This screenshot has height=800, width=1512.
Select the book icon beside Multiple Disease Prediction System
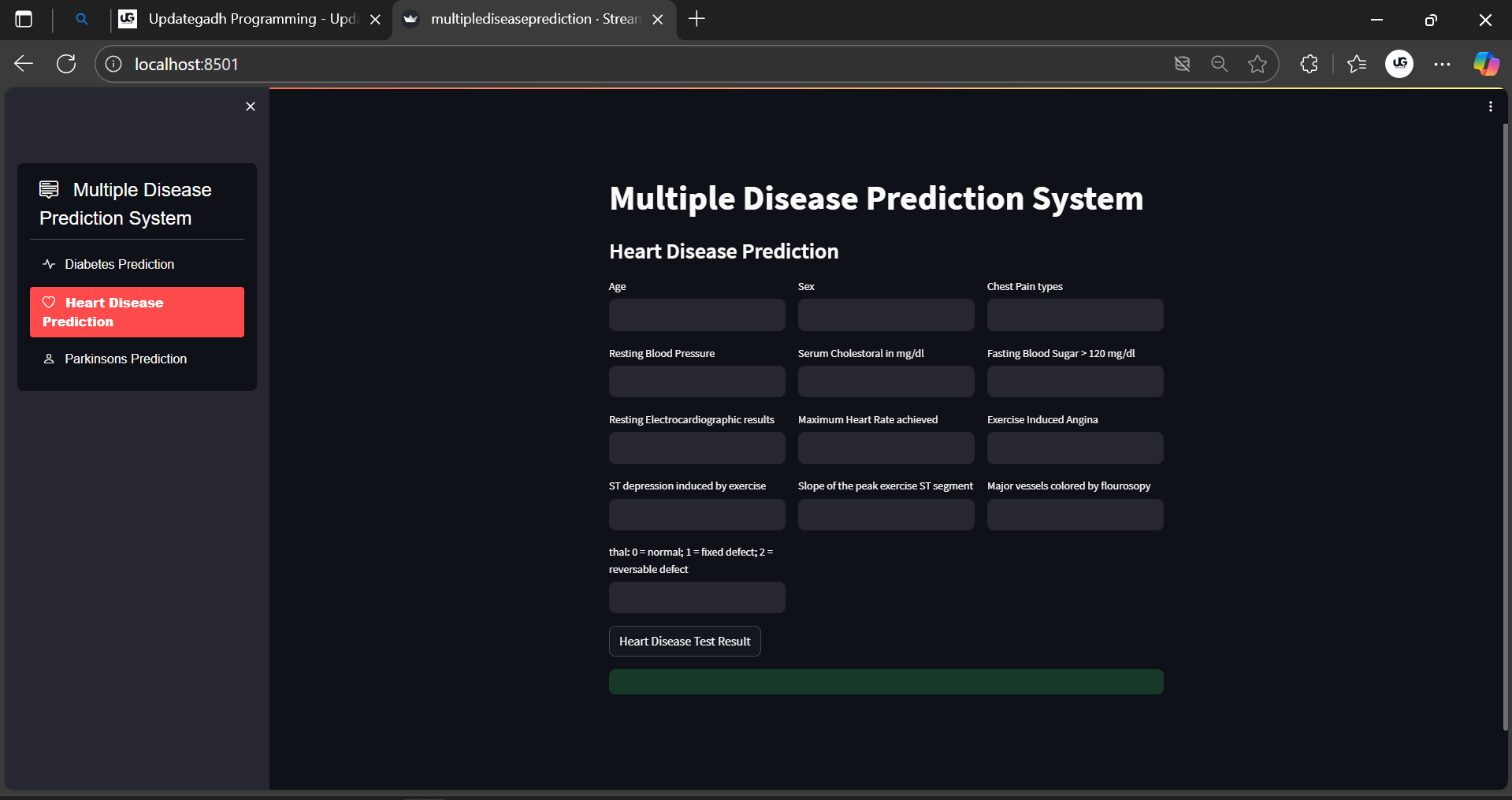(49, 189)
